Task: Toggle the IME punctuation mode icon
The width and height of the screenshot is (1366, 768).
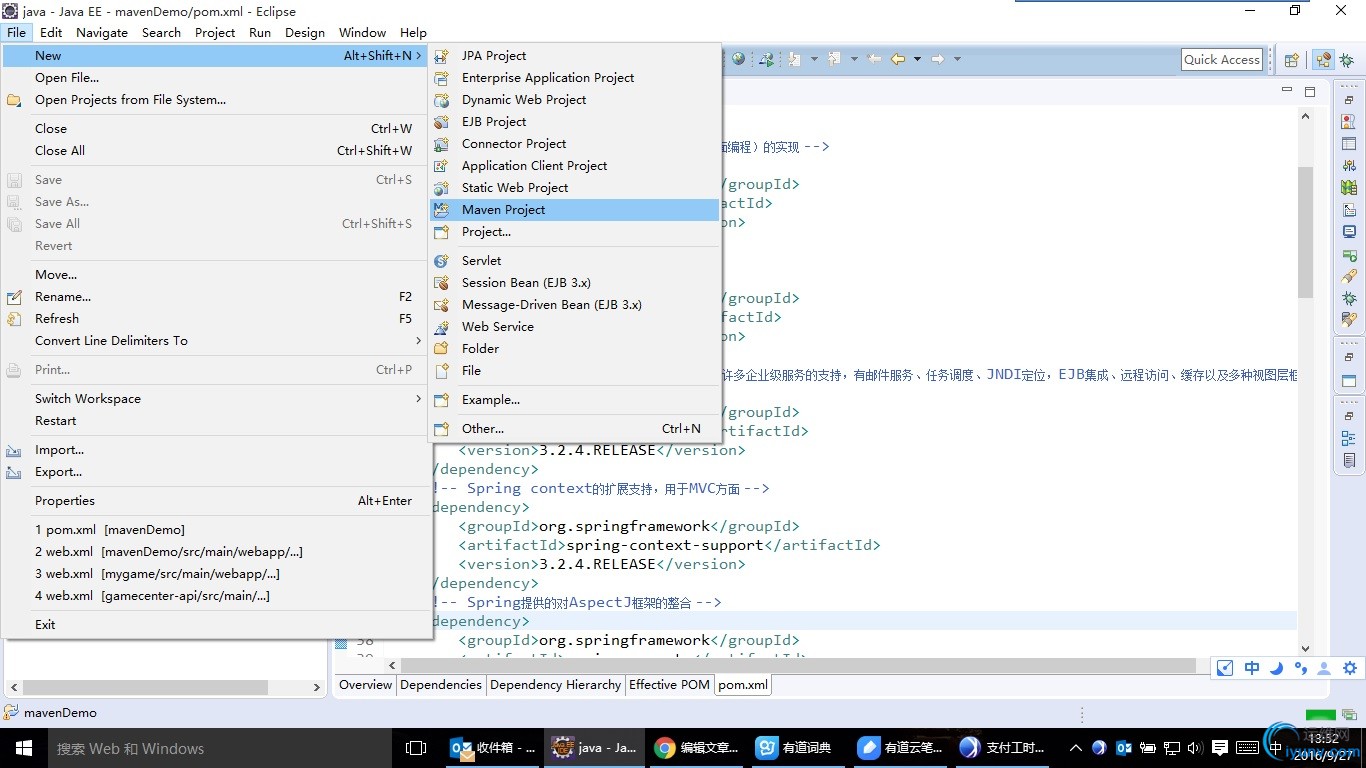Action: point(1300,668)
